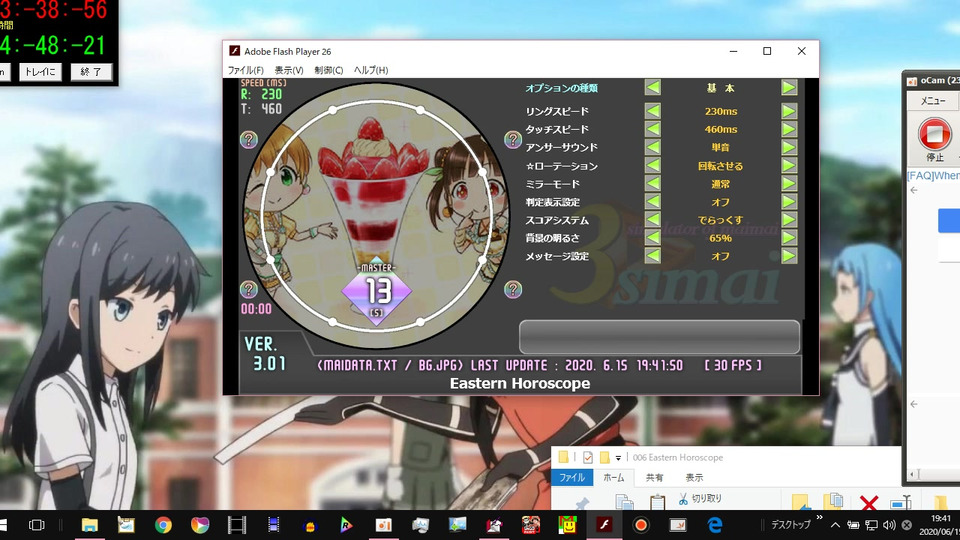Switch ミラーモード using left arrow
The width and height of the screenshot is (960, 540).
pyautogui.click(x=653, y=184)
